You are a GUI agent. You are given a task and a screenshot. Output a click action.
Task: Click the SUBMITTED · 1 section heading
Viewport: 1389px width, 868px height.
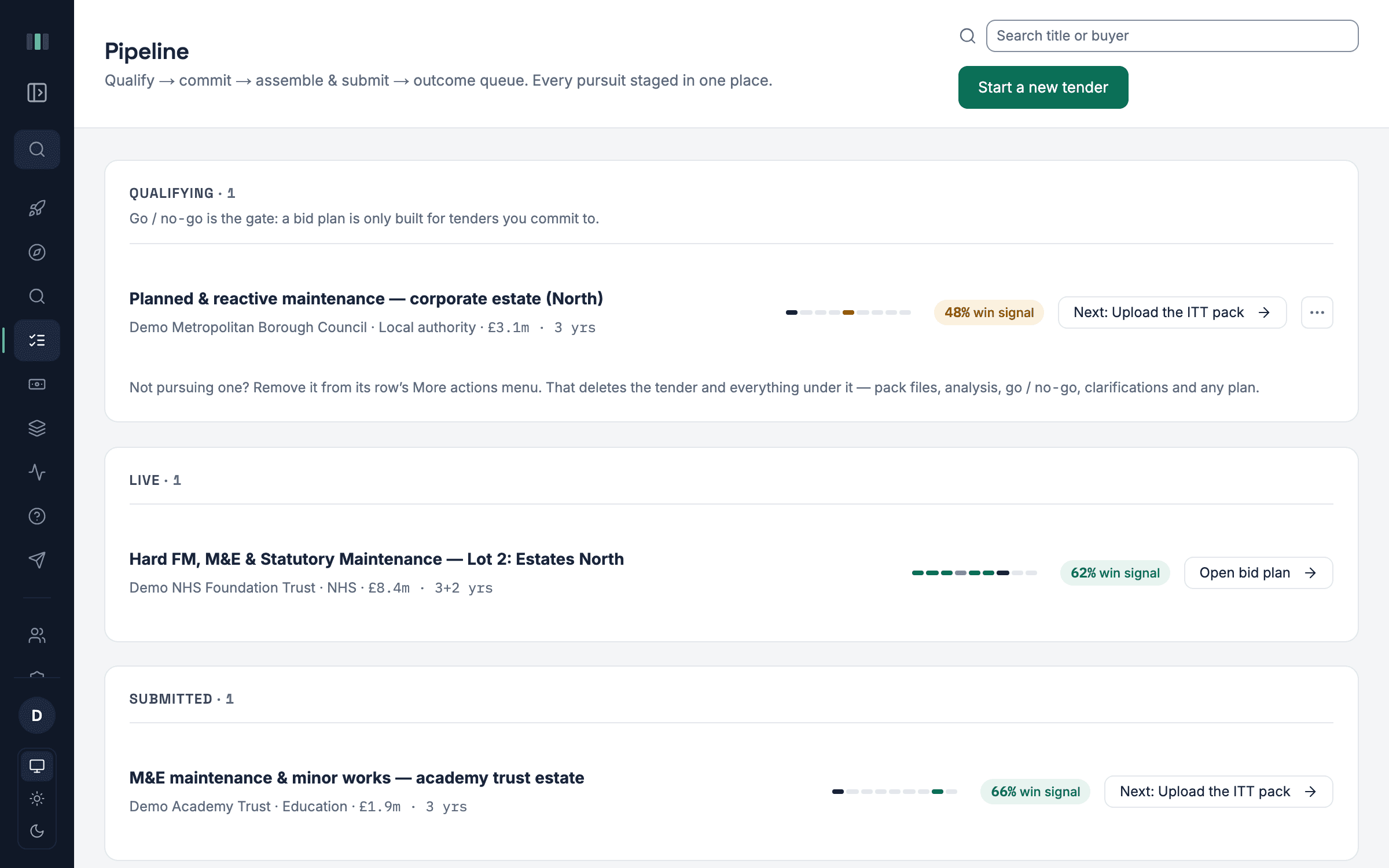182,699
